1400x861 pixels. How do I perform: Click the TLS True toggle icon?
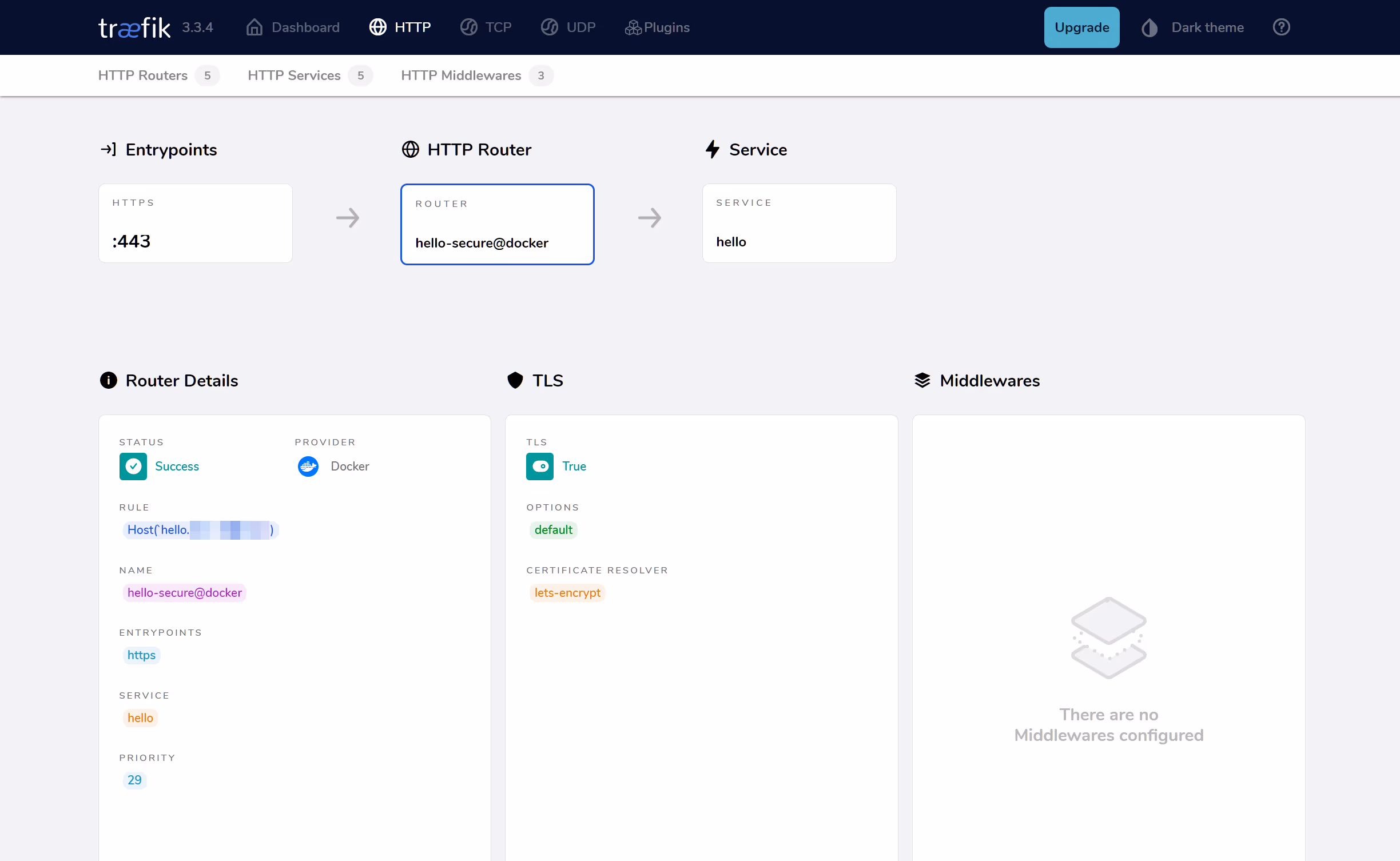coord(539,467)
